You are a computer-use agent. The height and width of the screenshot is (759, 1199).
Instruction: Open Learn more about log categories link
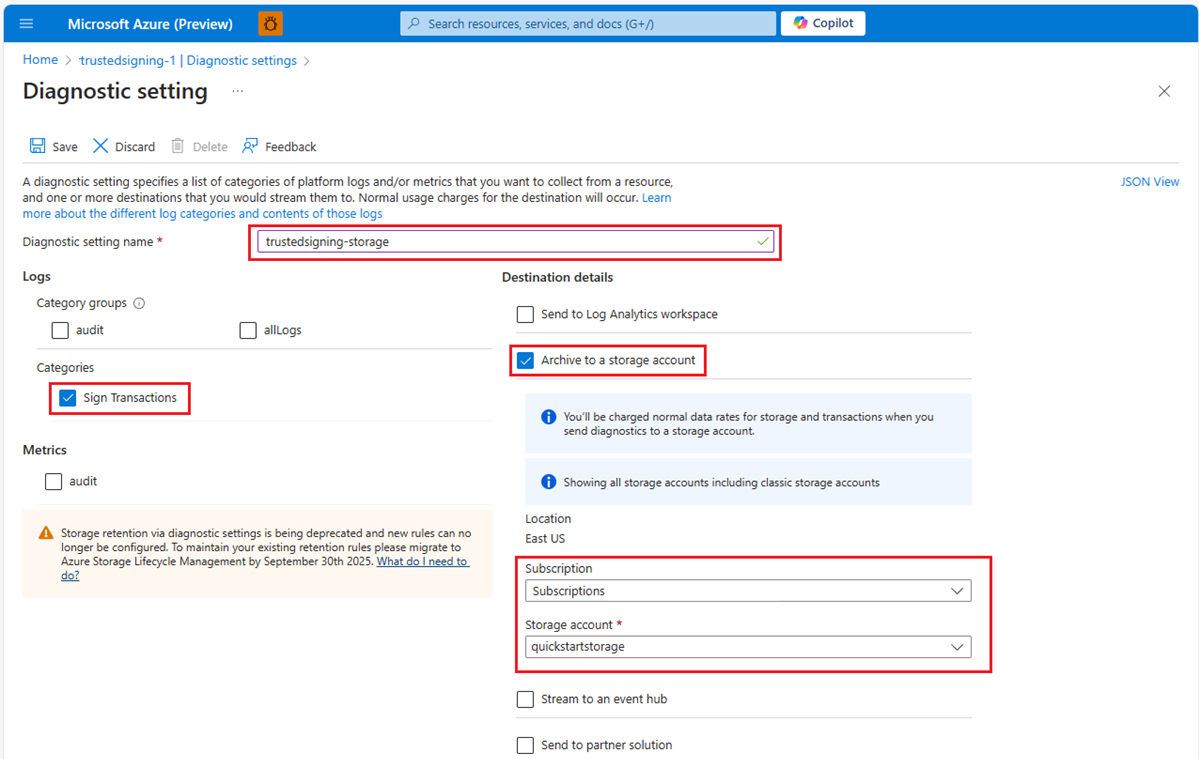203,214
